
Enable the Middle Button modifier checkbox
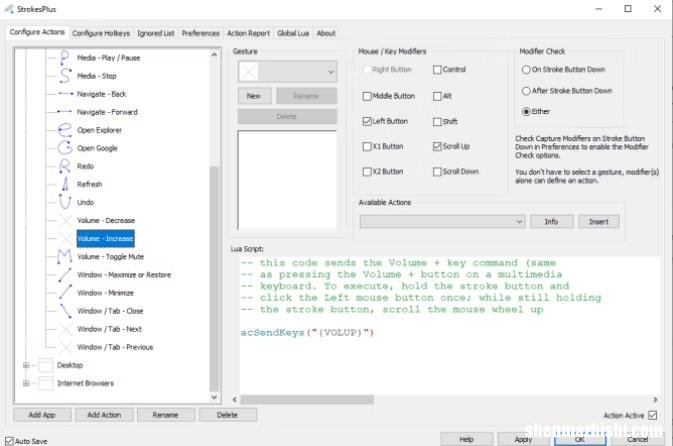tap(367, 96)
